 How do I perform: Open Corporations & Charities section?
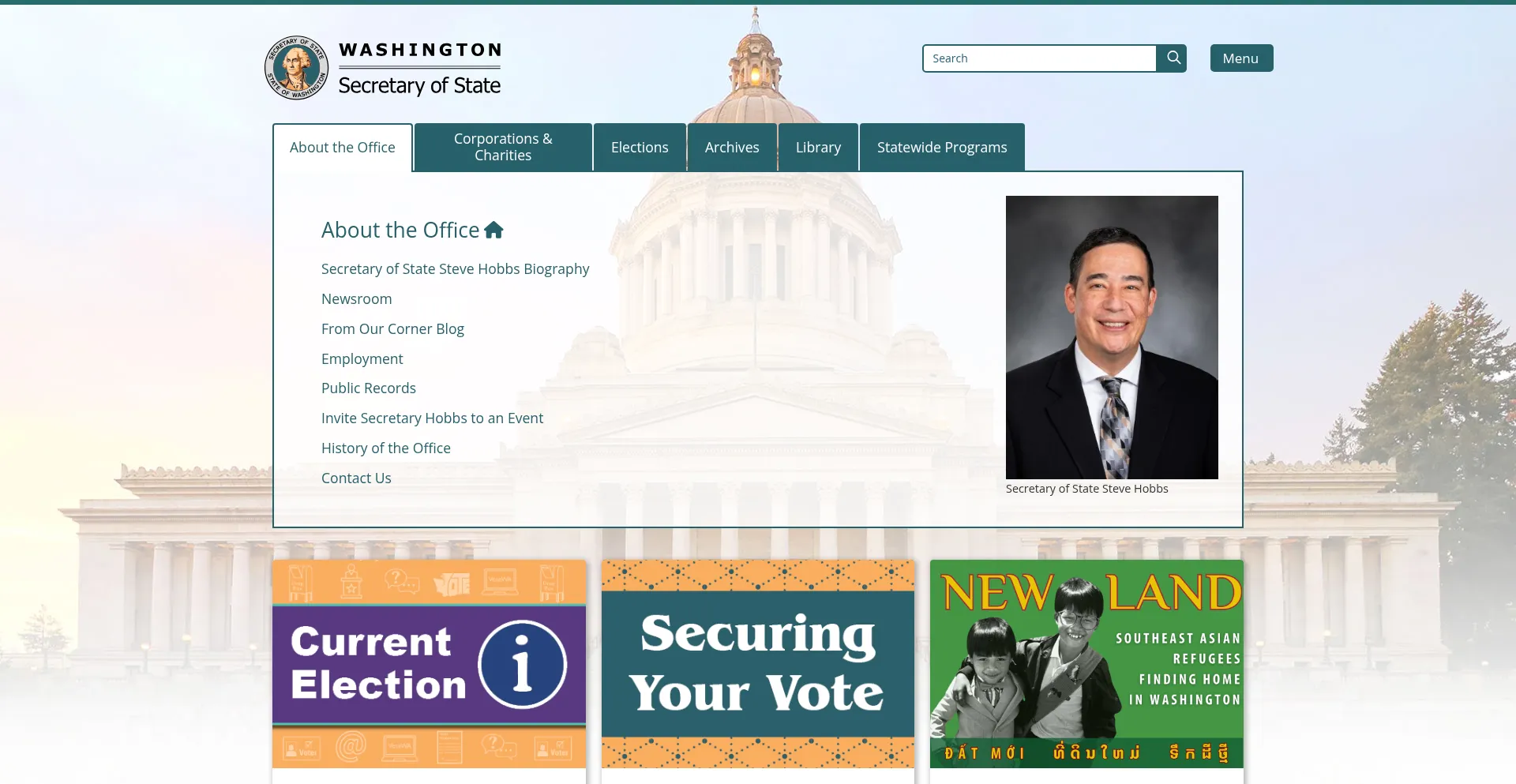(502, 147)
